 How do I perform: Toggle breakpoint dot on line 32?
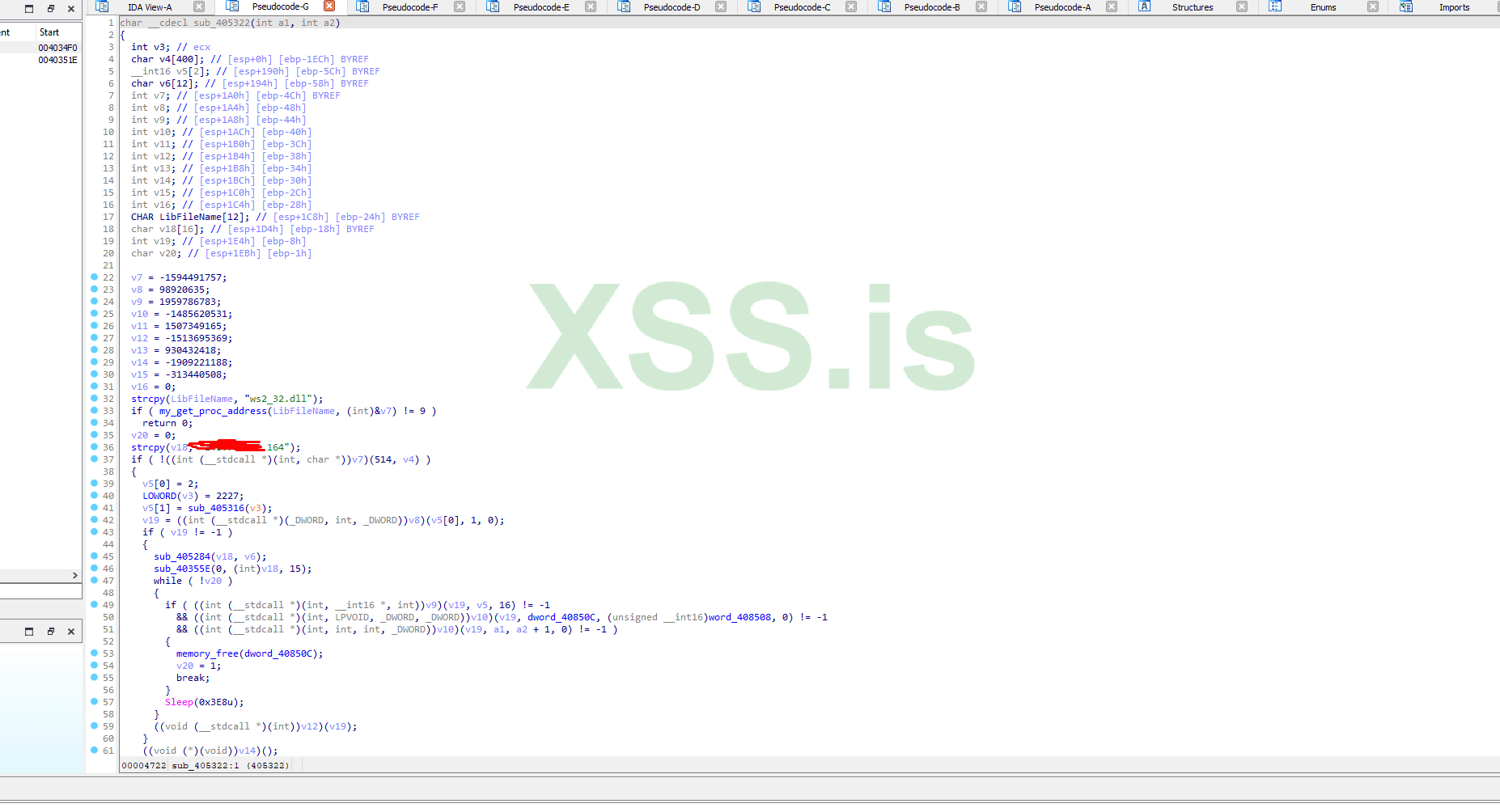(x=94, y=398)
